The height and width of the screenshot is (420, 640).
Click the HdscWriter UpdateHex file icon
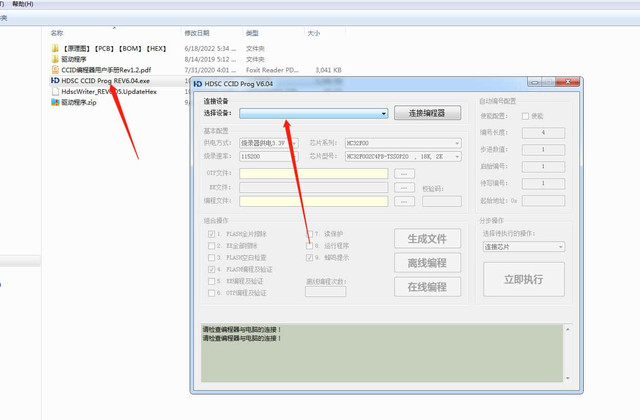(x=55, y=91)
